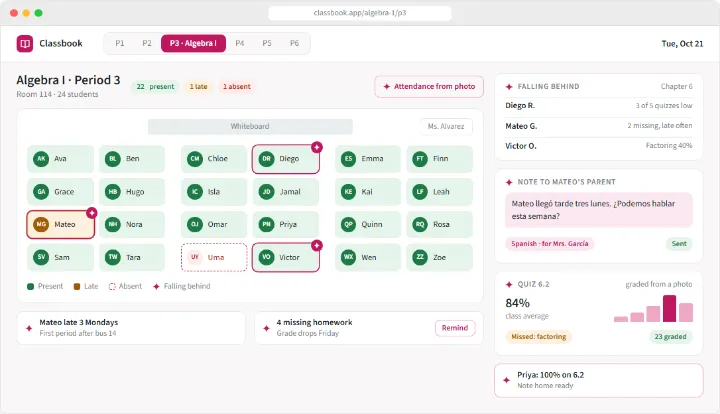Click the green Present legend swatch
720x414 pixels.
coord(31,286)
